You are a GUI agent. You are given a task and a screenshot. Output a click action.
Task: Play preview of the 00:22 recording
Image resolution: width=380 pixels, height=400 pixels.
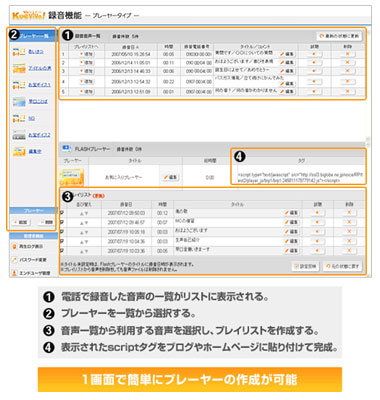click(x=314, y=82)
